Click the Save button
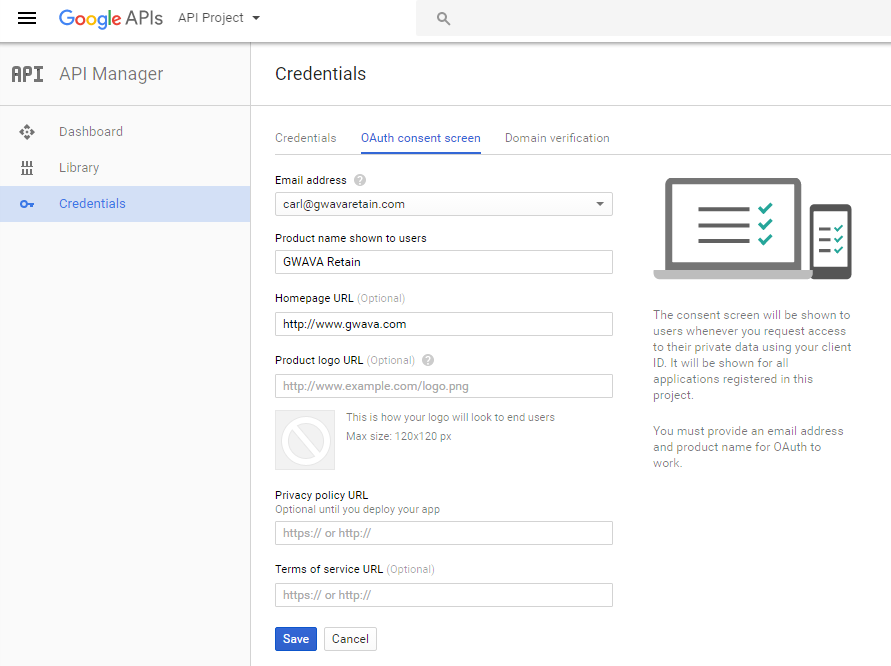This screenshot has width=891, height=666. click(x=295, y=639)
